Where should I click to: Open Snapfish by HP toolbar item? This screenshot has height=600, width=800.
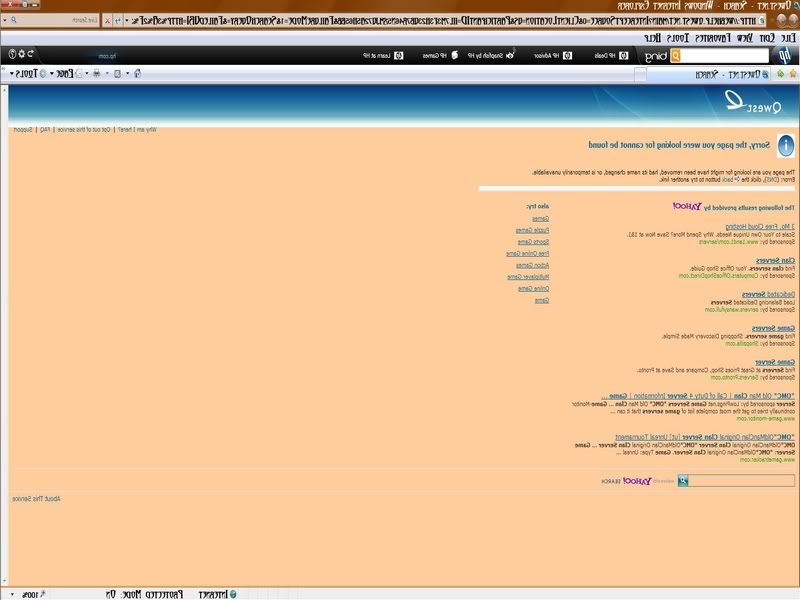[491, 56]
